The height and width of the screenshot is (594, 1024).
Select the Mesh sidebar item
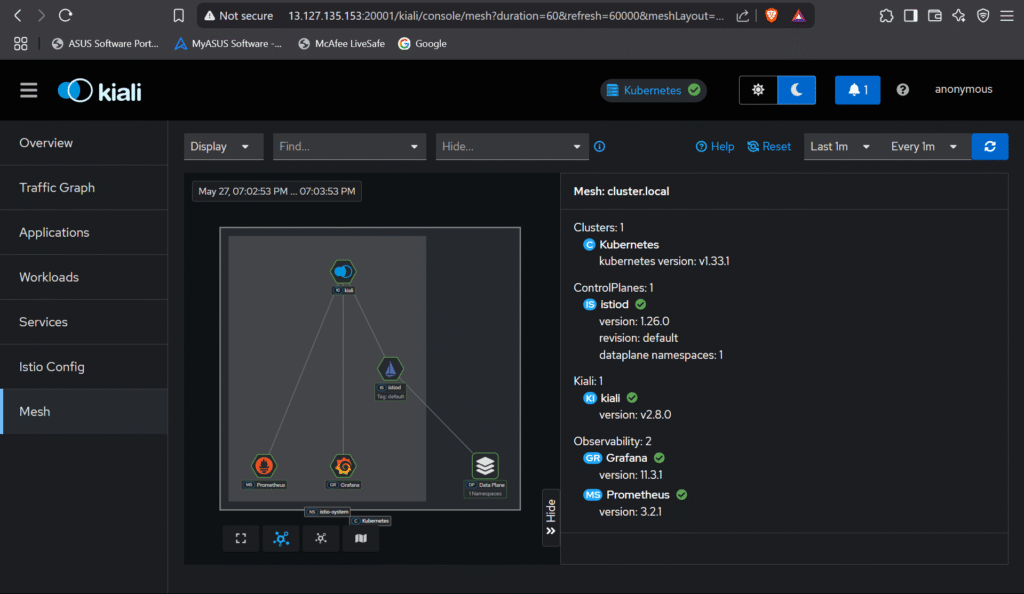coord(84,412)
